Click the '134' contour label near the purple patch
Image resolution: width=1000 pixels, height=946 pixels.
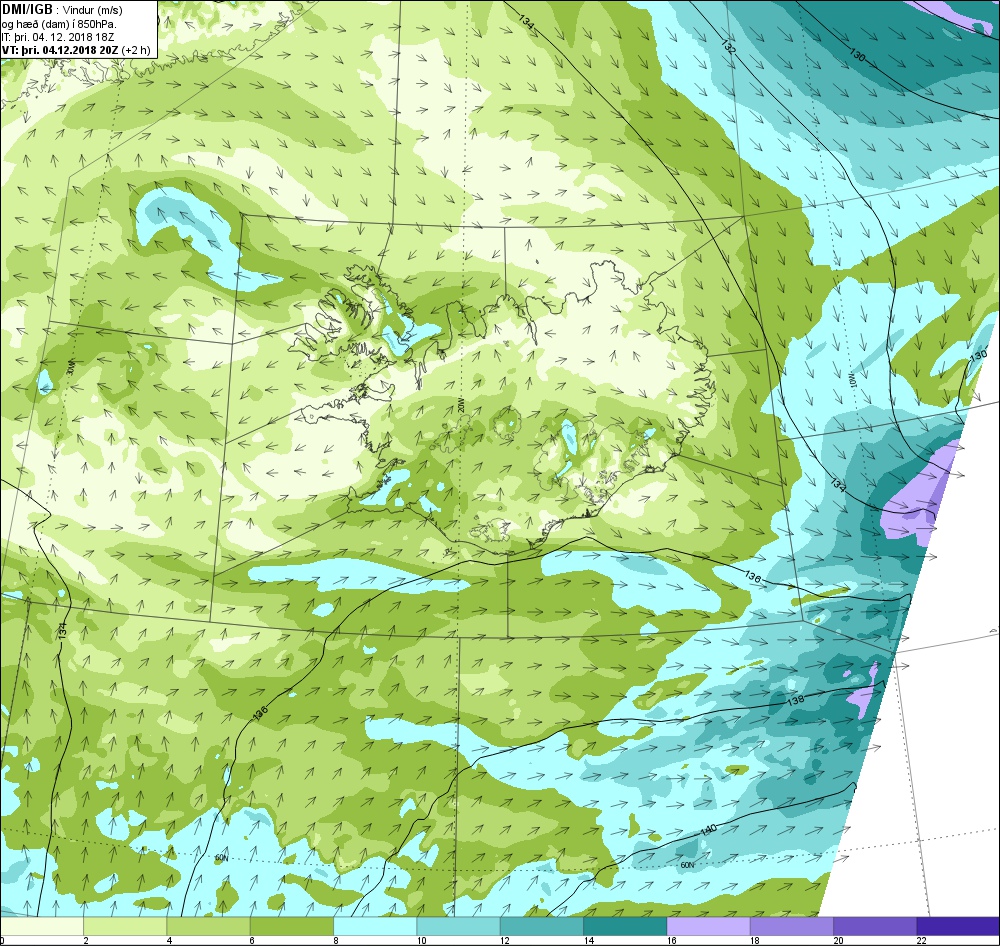click(x=838, y=485)
